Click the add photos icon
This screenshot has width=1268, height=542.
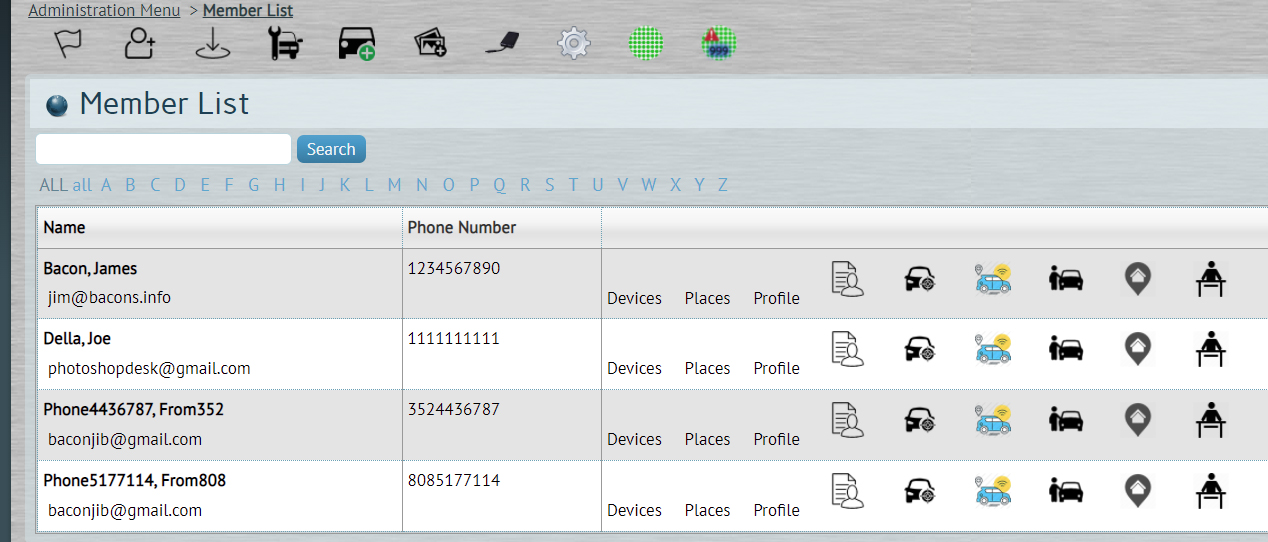pyautogui.click(x=430, y=43)
